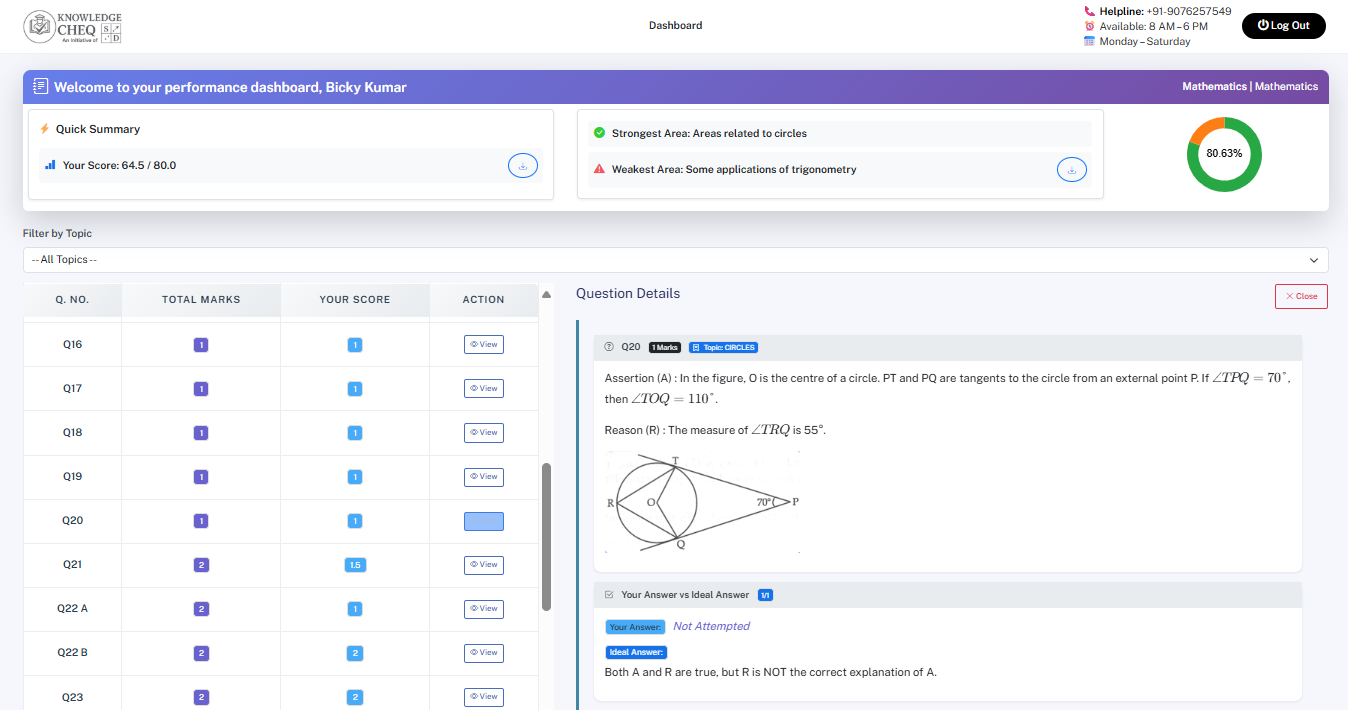The image size is (1348, 710).
Task: Click the question table scrollbar thumb
Action: pos(546,536)
